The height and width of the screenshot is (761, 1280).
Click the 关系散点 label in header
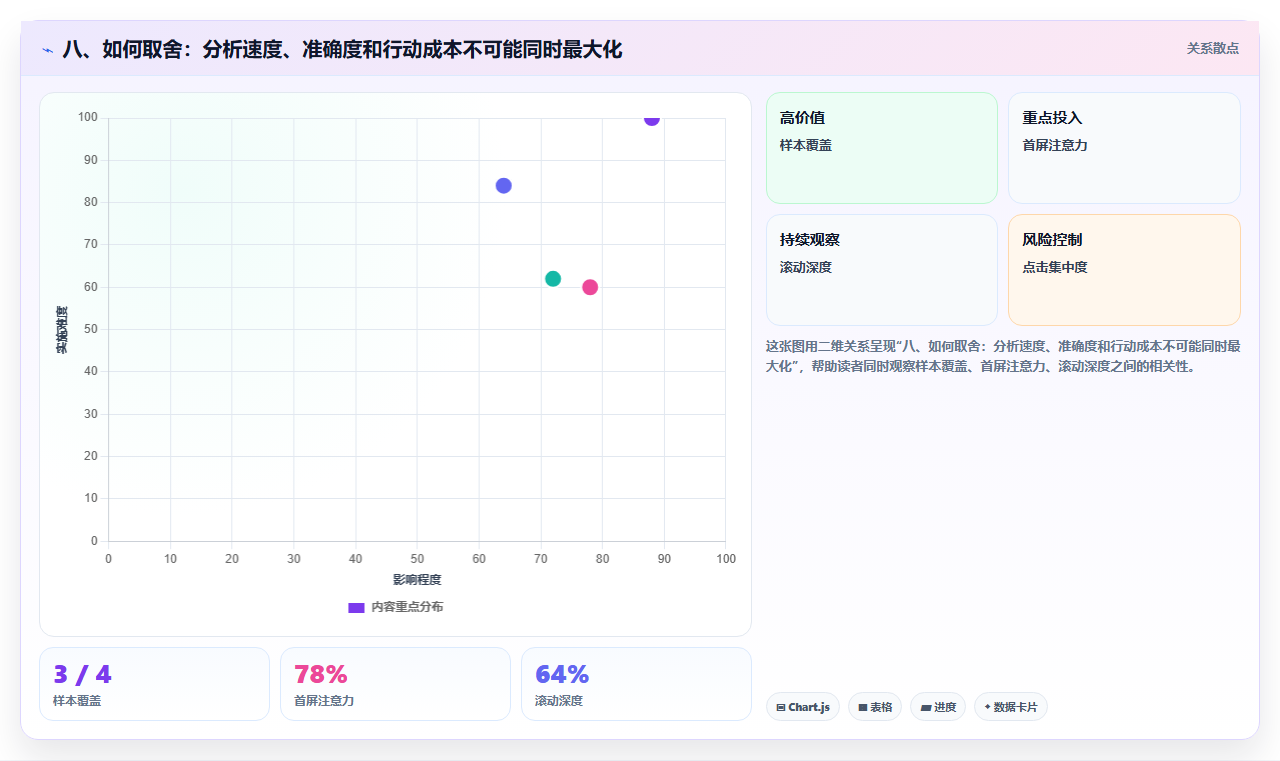point(1212,48)
